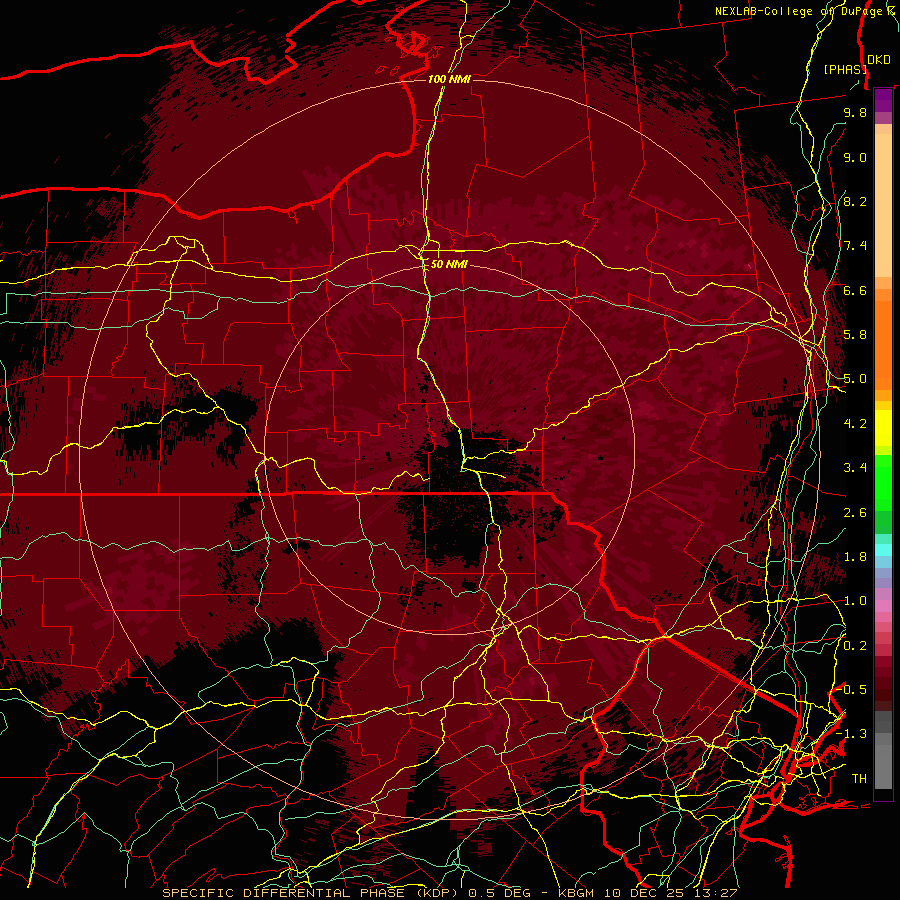Pick the pink band of the color scale
Image resolution: width=900 pixels, height=900 pixels.
tap(883, 606)
